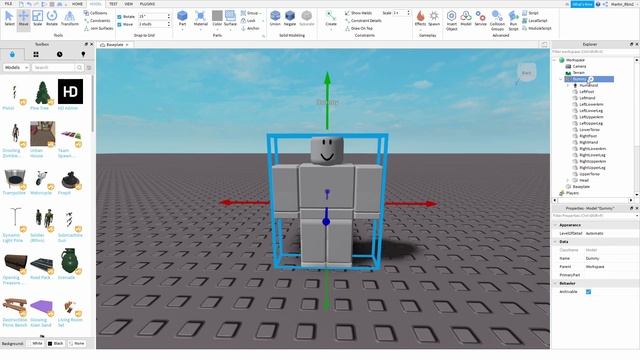
Task: Toggle Draw On Top option
Action: [x=358, y=28]
